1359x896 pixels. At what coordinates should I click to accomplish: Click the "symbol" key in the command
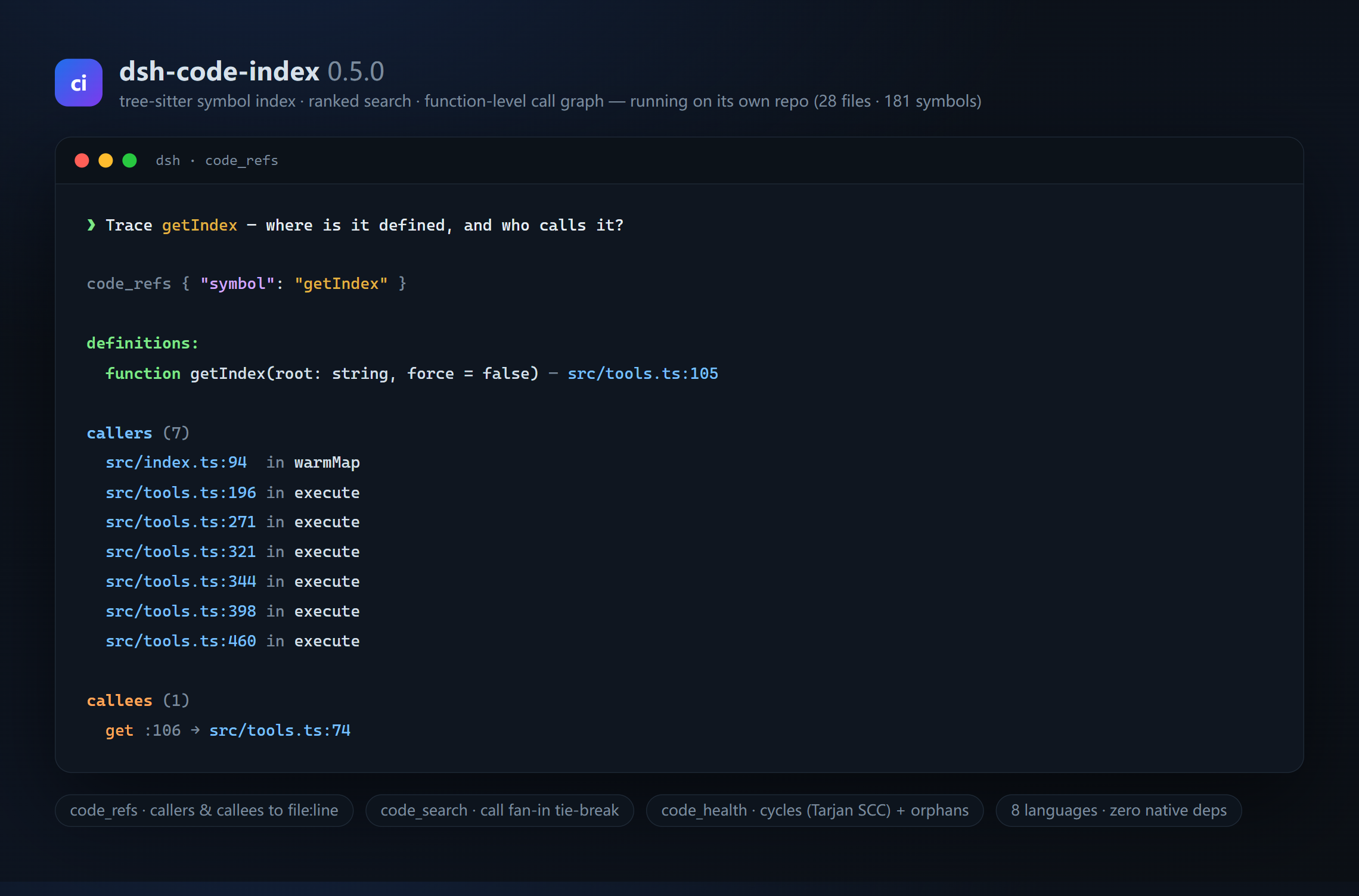[237, 284]
